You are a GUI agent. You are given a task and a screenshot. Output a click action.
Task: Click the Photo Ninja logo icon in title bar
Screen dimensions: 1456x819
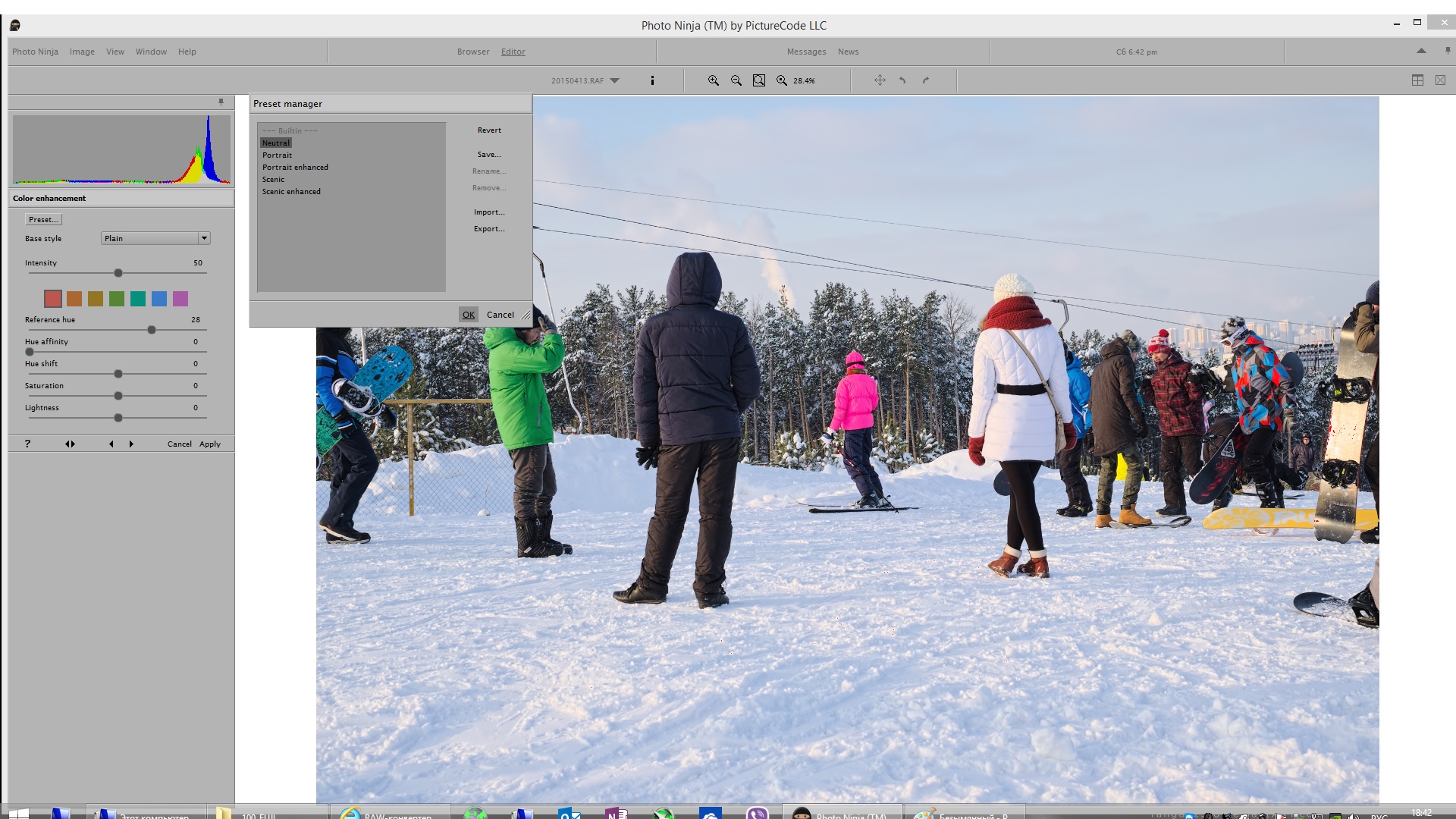(x=14, y=25)
